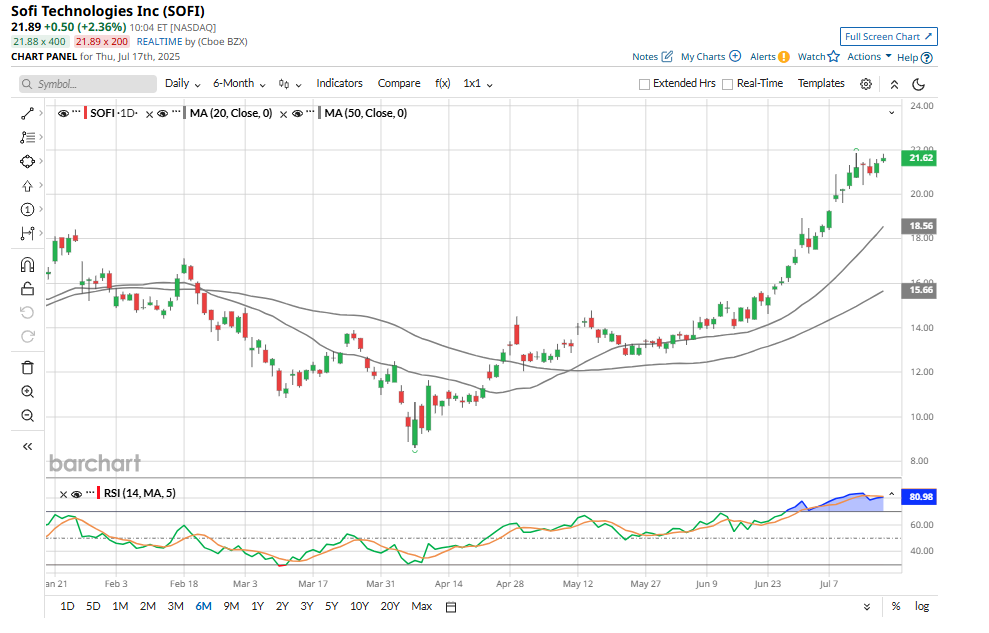Collapse the main chart legend chevron

[892, 113]
